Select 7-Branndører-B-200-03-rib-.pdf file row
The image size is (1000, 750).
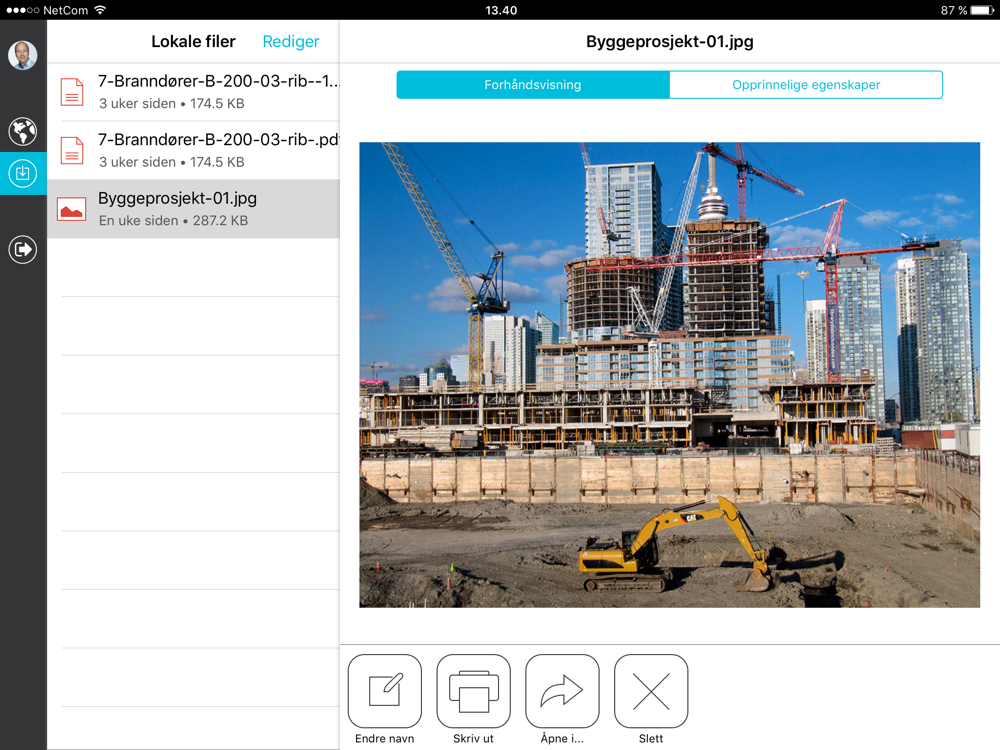coord(193,151)
